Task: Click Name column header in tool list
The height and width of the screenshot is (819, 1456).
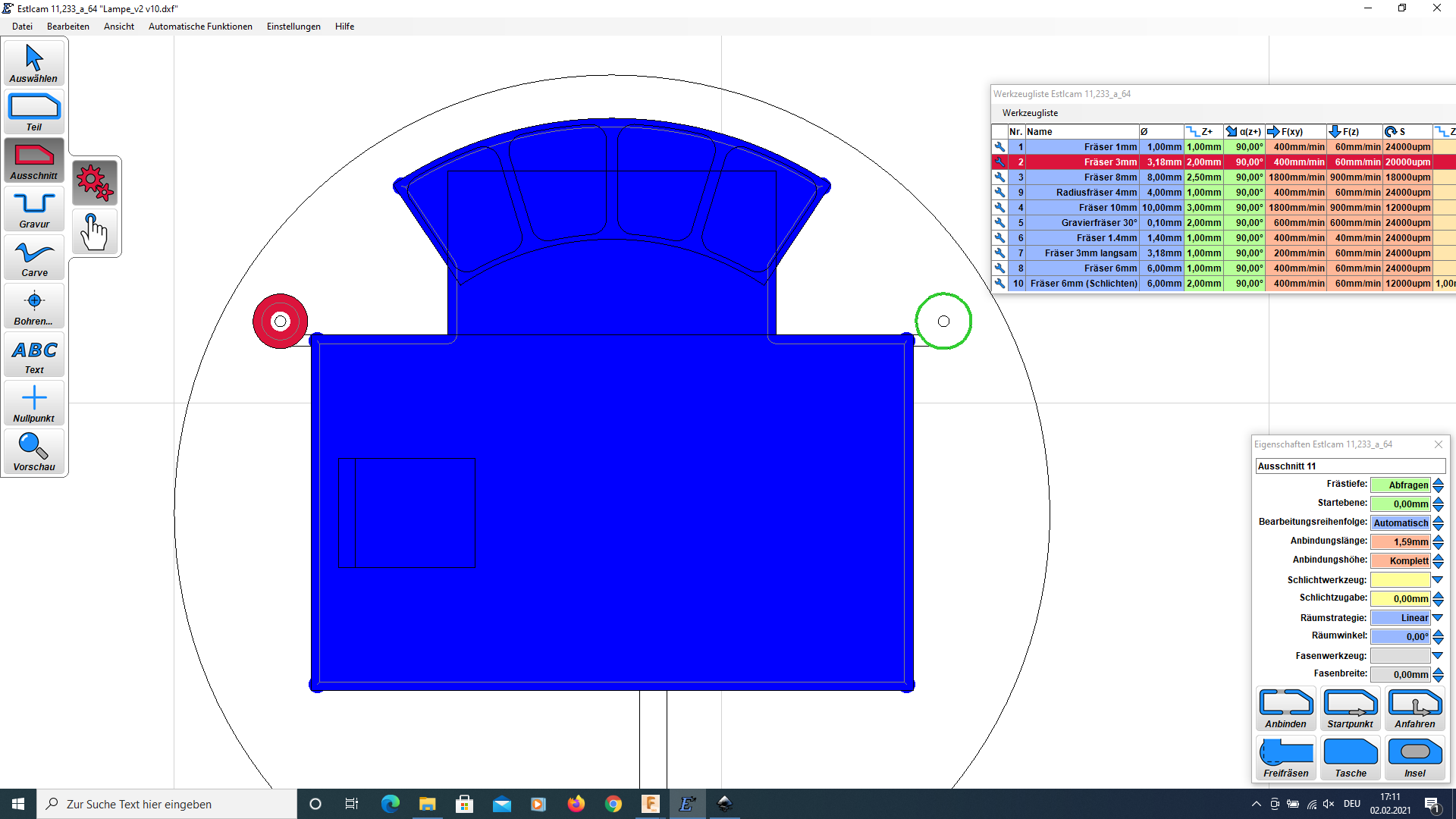Action: pos(1082,132)
